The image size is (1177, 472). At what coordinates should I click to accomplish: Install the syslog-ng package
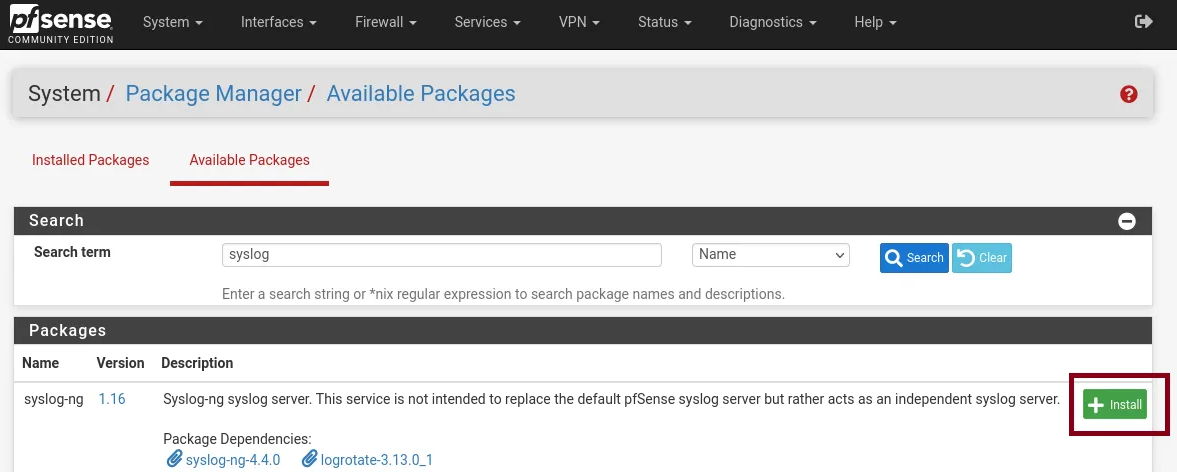pyautogui.click(x=1115, y=404)
